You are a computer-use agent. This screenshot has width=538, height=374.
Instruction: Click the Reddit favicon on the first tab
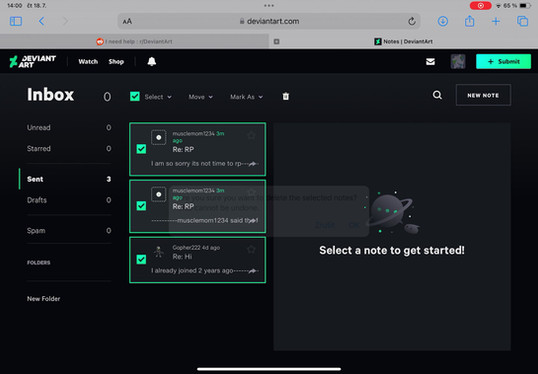click(100, 42)
